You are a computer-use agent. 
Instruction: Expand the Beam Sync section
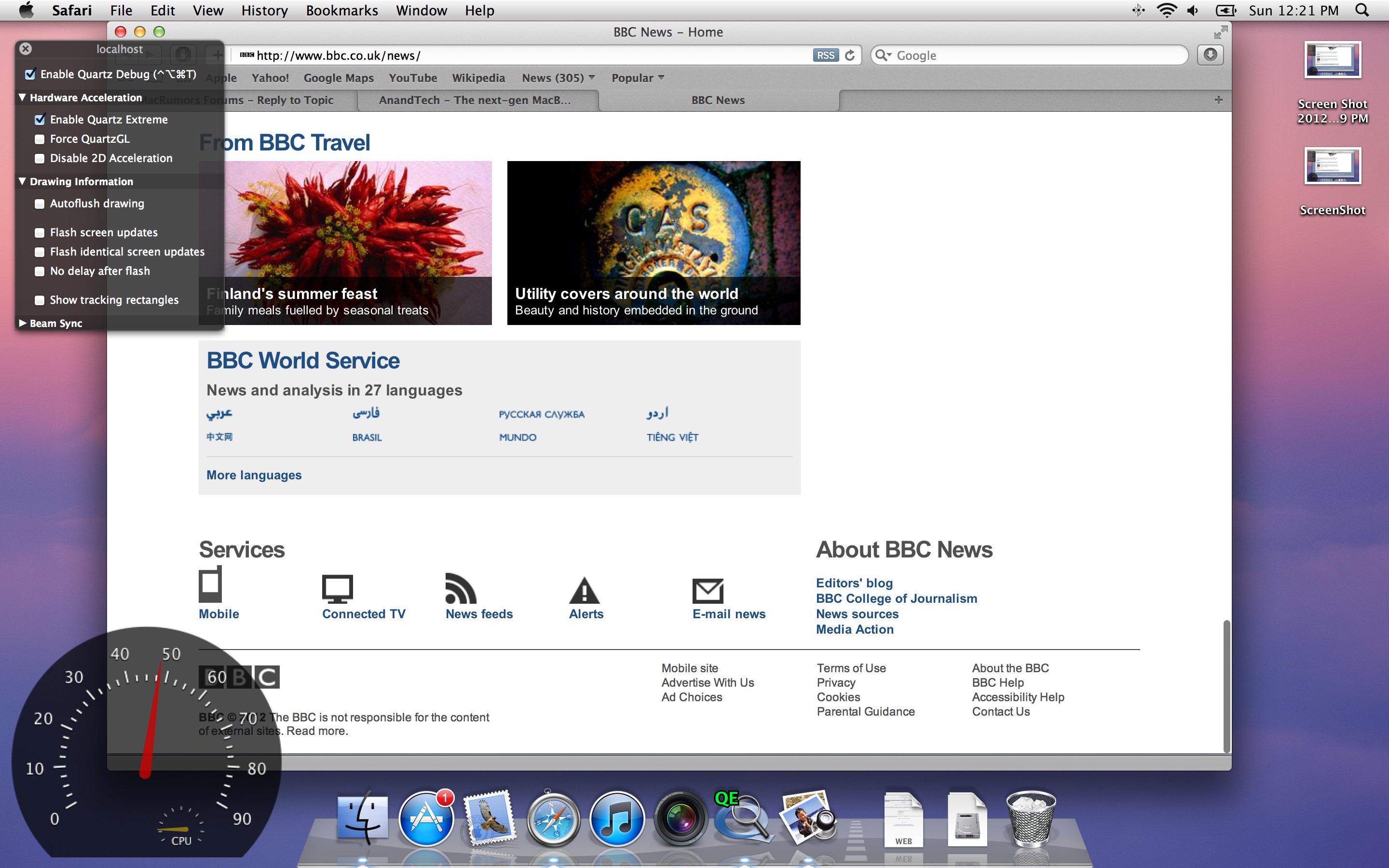click(22, 323)
